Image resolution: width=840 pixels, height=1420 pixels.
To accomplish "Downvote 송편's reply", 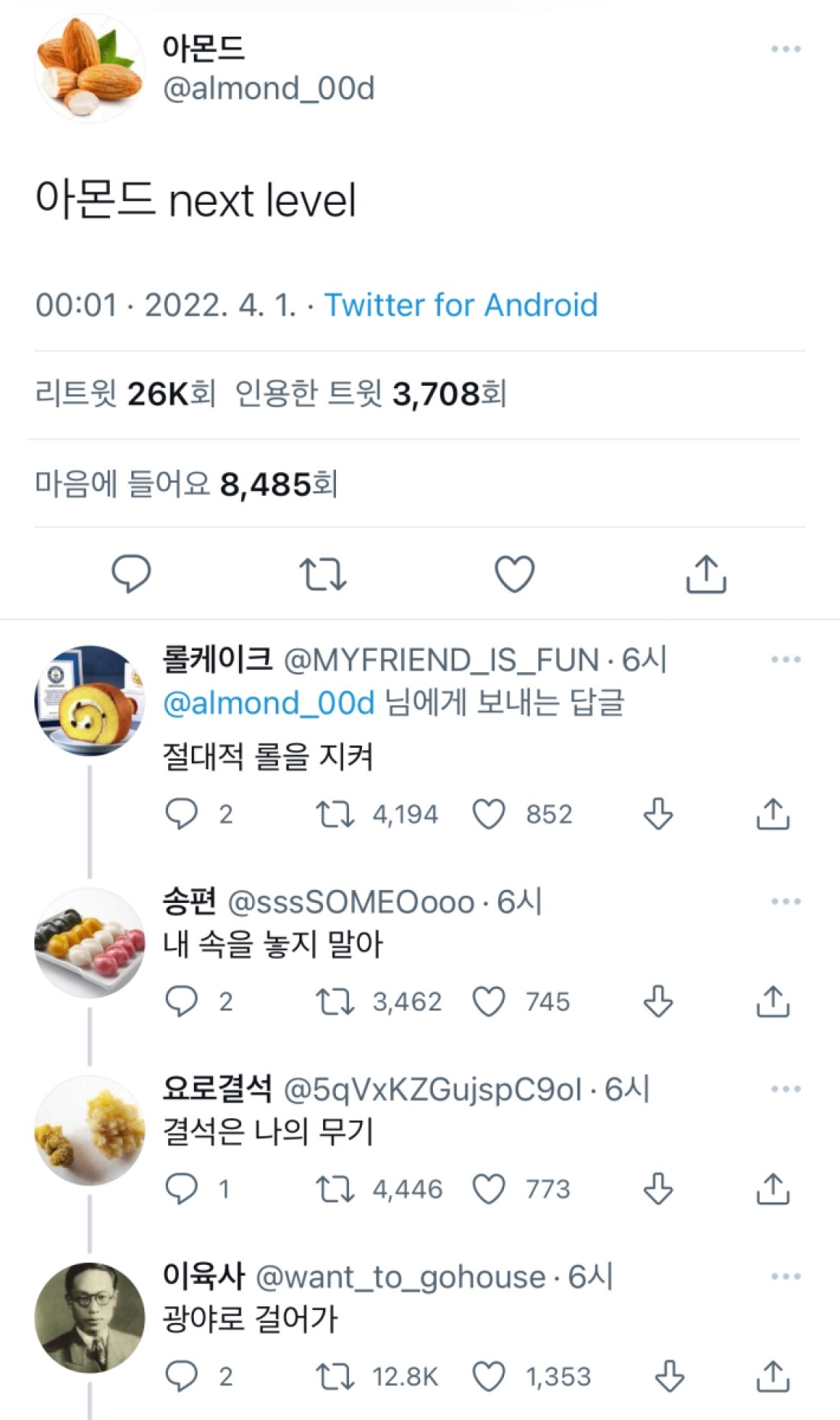I will (657, 1001).
